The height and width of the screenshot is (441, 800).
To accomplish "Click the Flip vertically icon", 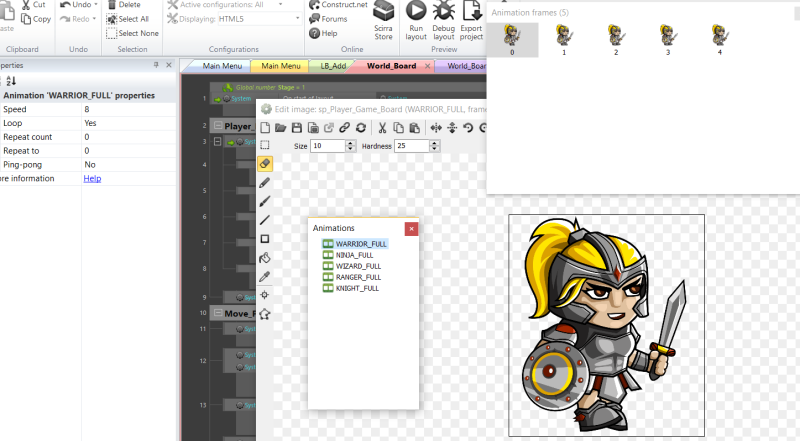I will click(x=452, y=128).
